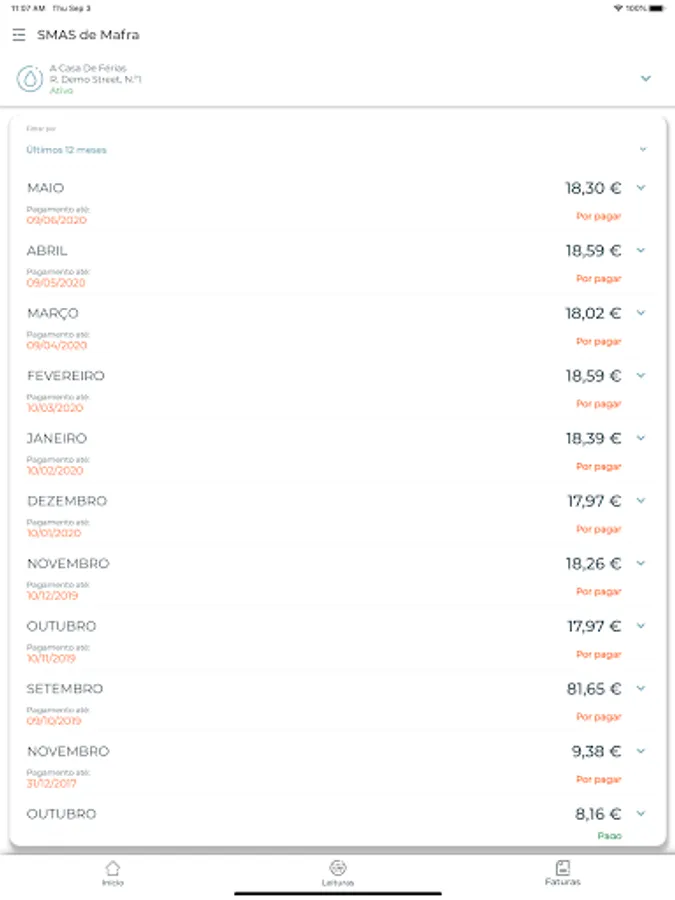Tap the Wi-Fi status icon
Screen dimensions: 675x900
(617, 8)
